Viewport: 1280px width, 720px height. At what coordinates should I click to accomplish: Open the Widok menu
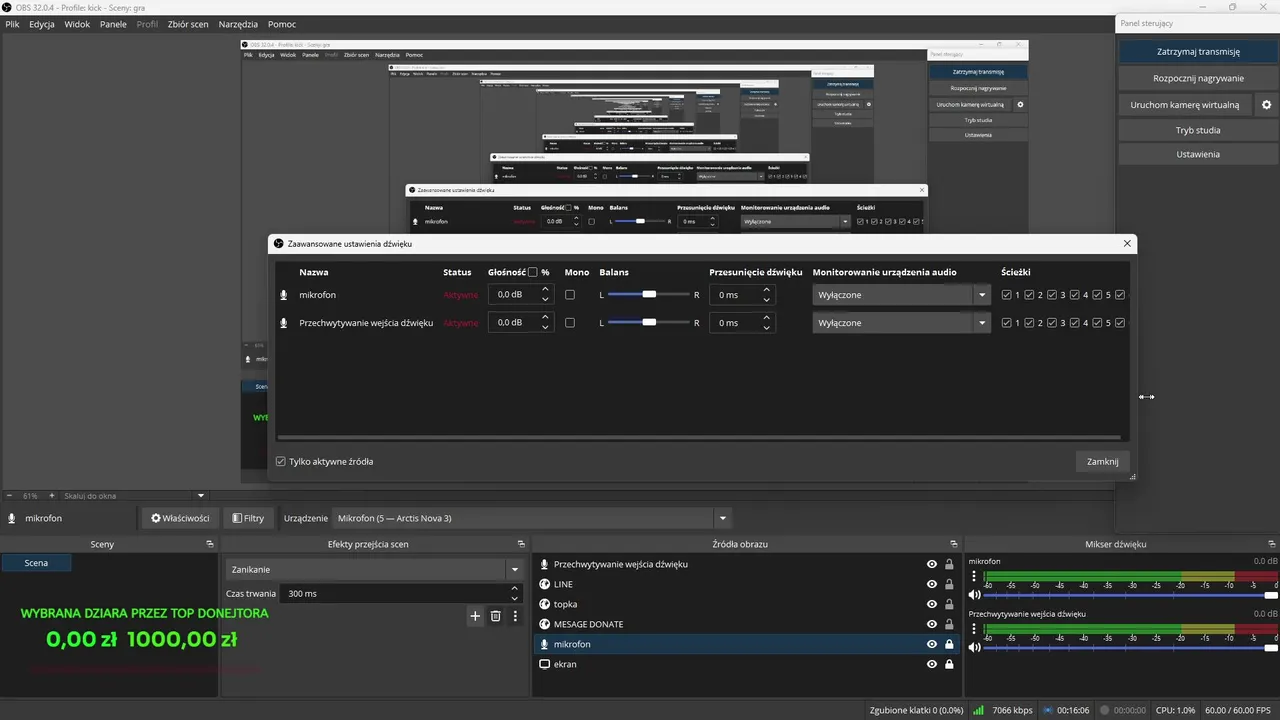coord(77,24)
